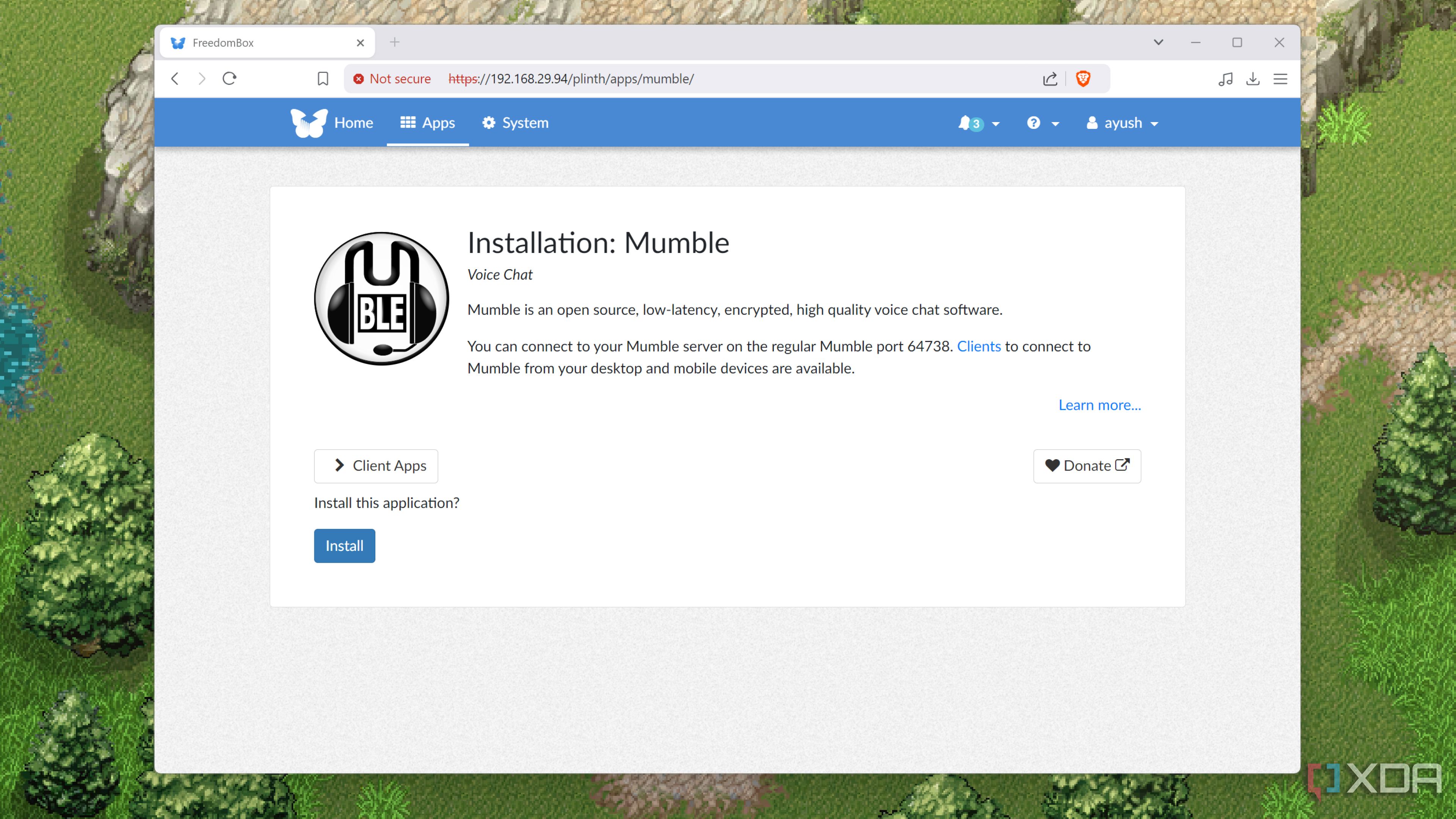Open the Home navigation link
1456x819 pixels.
point(353,122)
